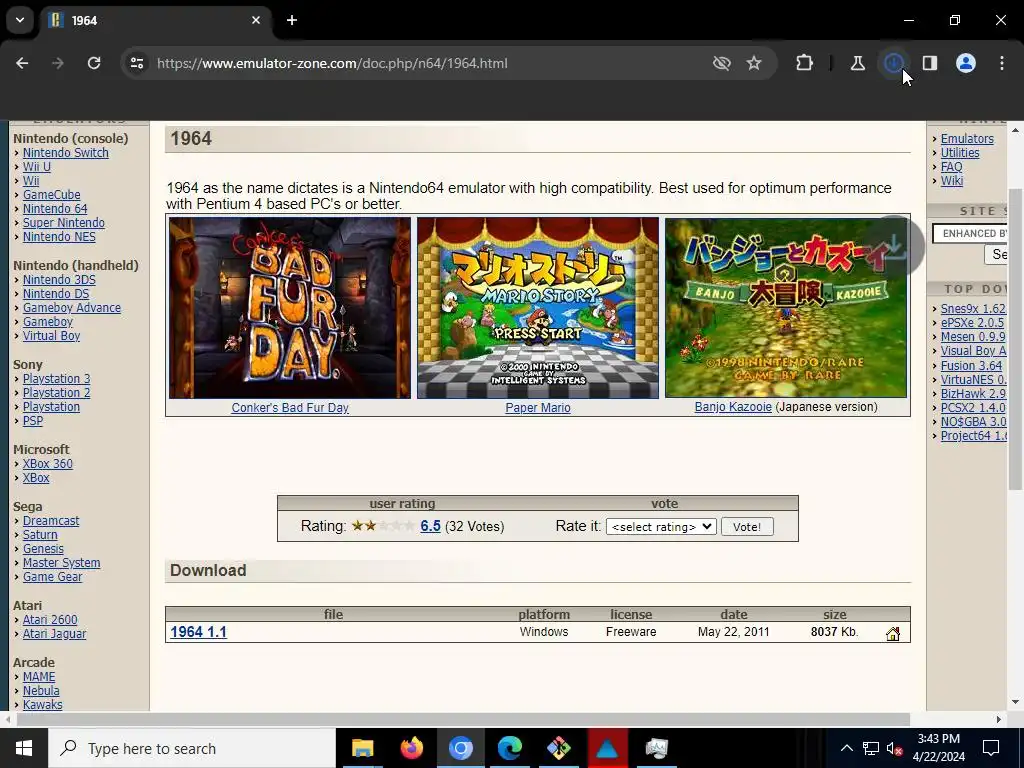
Task: Open the Paper Mario screenshot thumbnail
Action: tap(538, 308)
